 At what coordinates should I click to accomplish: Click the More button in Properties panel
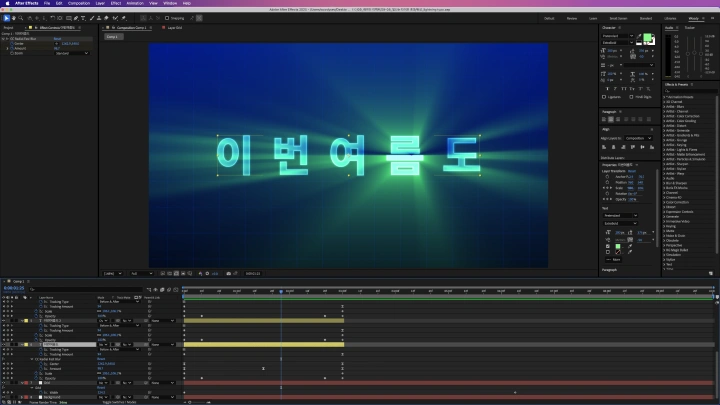(614, 259)
